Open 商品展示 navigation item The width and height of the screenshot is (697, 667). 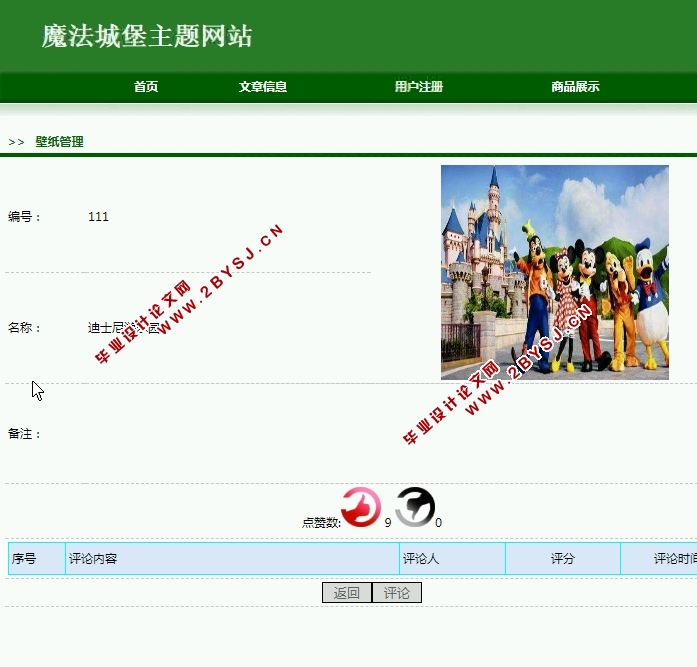coord(575,87)
